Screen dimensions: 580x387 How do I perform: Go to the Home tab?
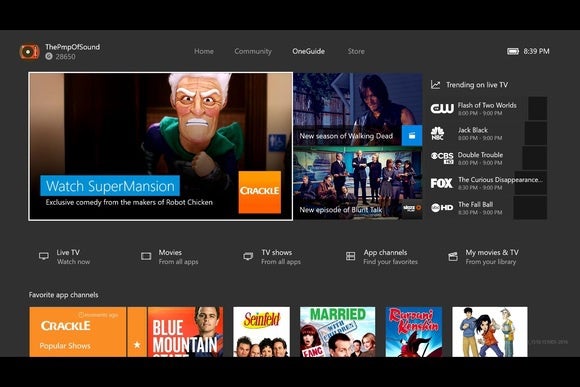point(204,51)
